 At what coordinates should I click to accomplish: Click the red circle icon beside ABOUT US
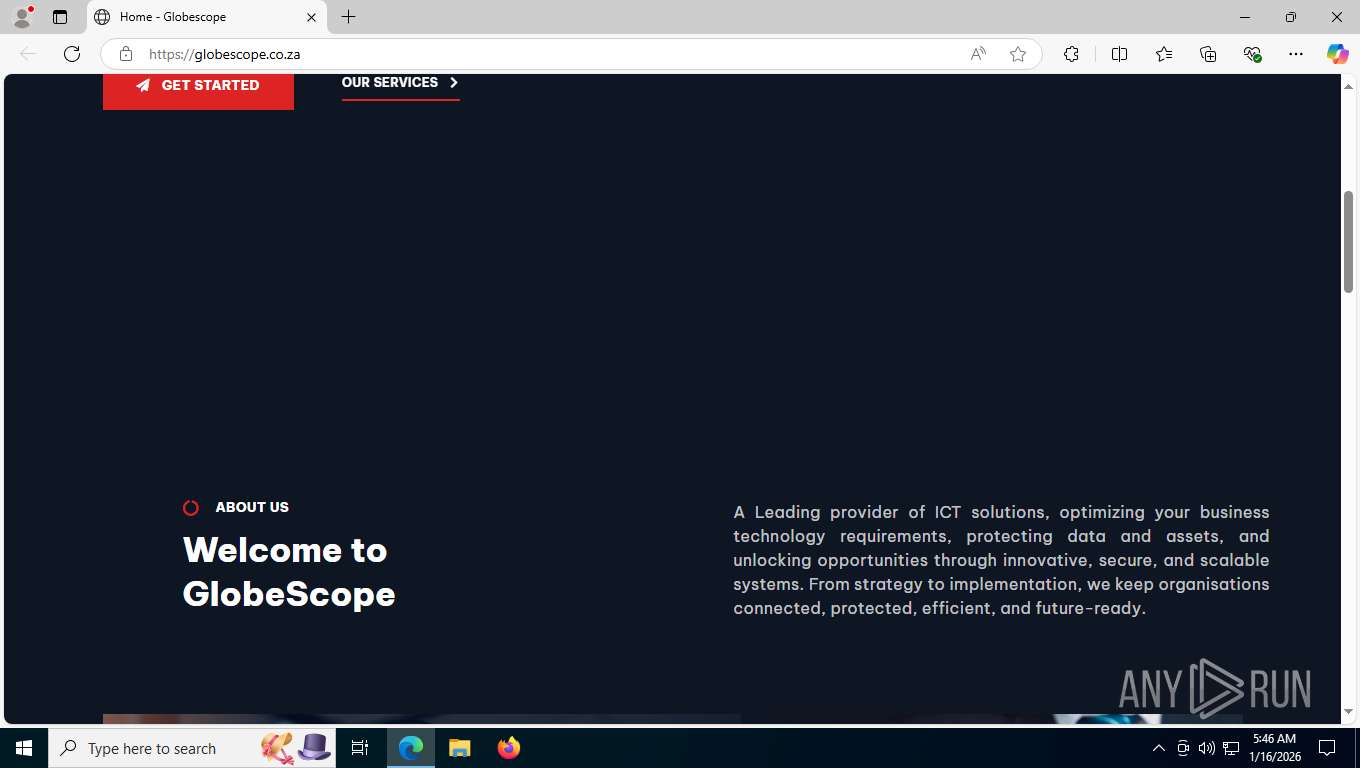(x=191, y=508)
